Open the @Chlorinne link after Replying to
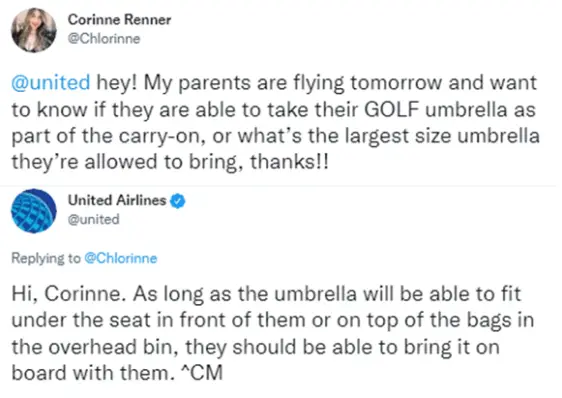 tap(120, 259)
